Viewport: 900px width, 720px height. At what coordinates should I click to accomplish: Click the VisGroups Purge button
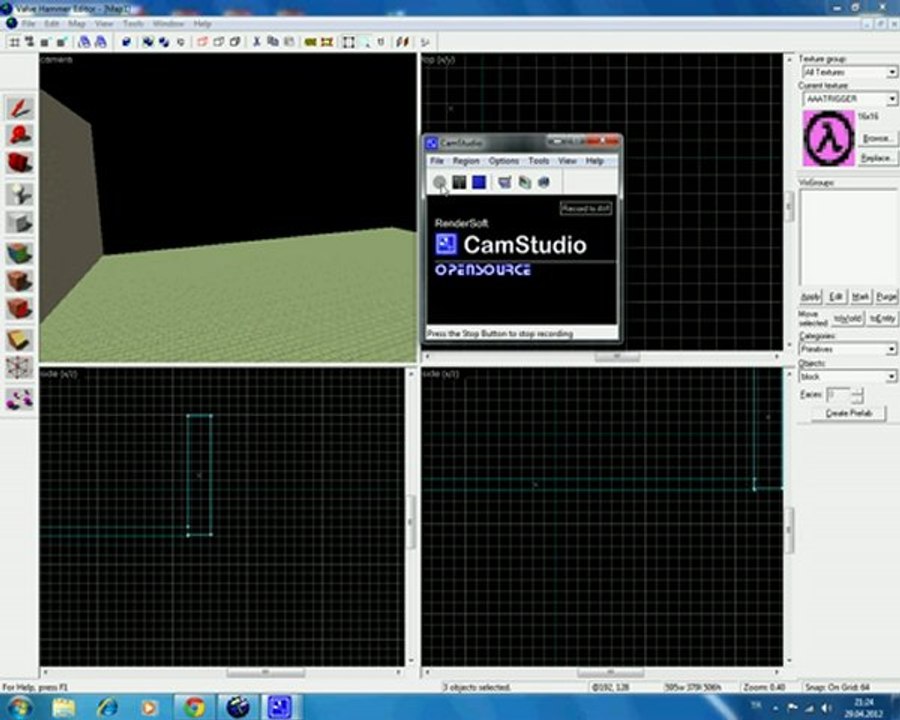[886, 296]
